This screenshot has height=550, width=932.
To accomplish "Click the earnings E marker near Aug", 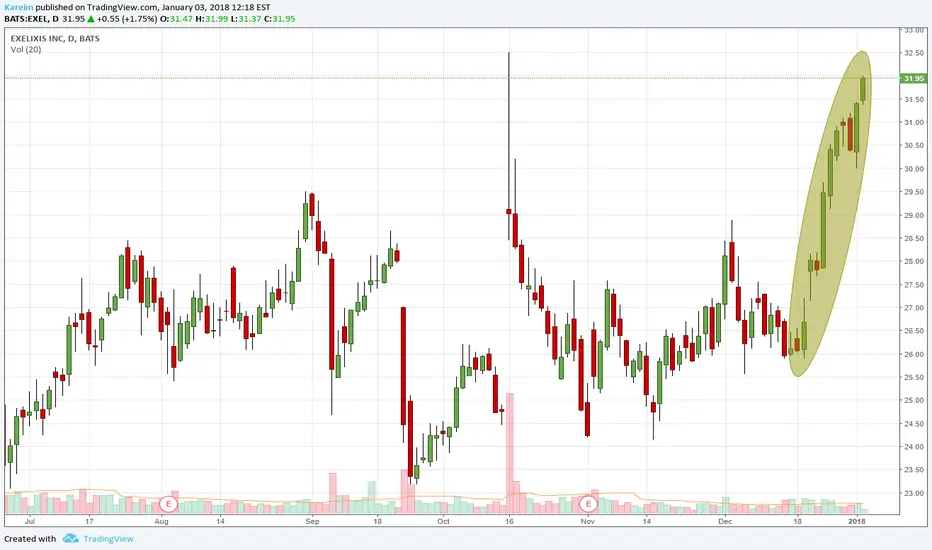I will pos(168,504).
